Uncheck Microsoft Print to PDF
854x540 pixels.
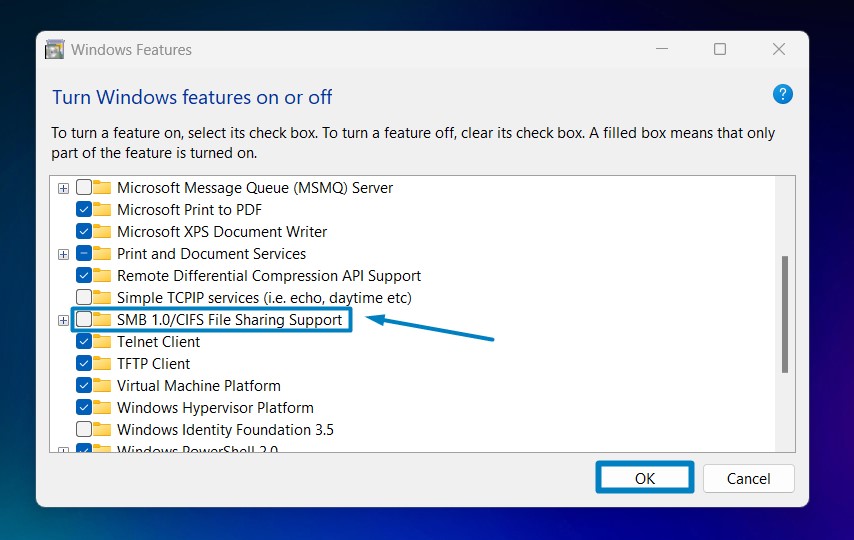click(84, 209)
